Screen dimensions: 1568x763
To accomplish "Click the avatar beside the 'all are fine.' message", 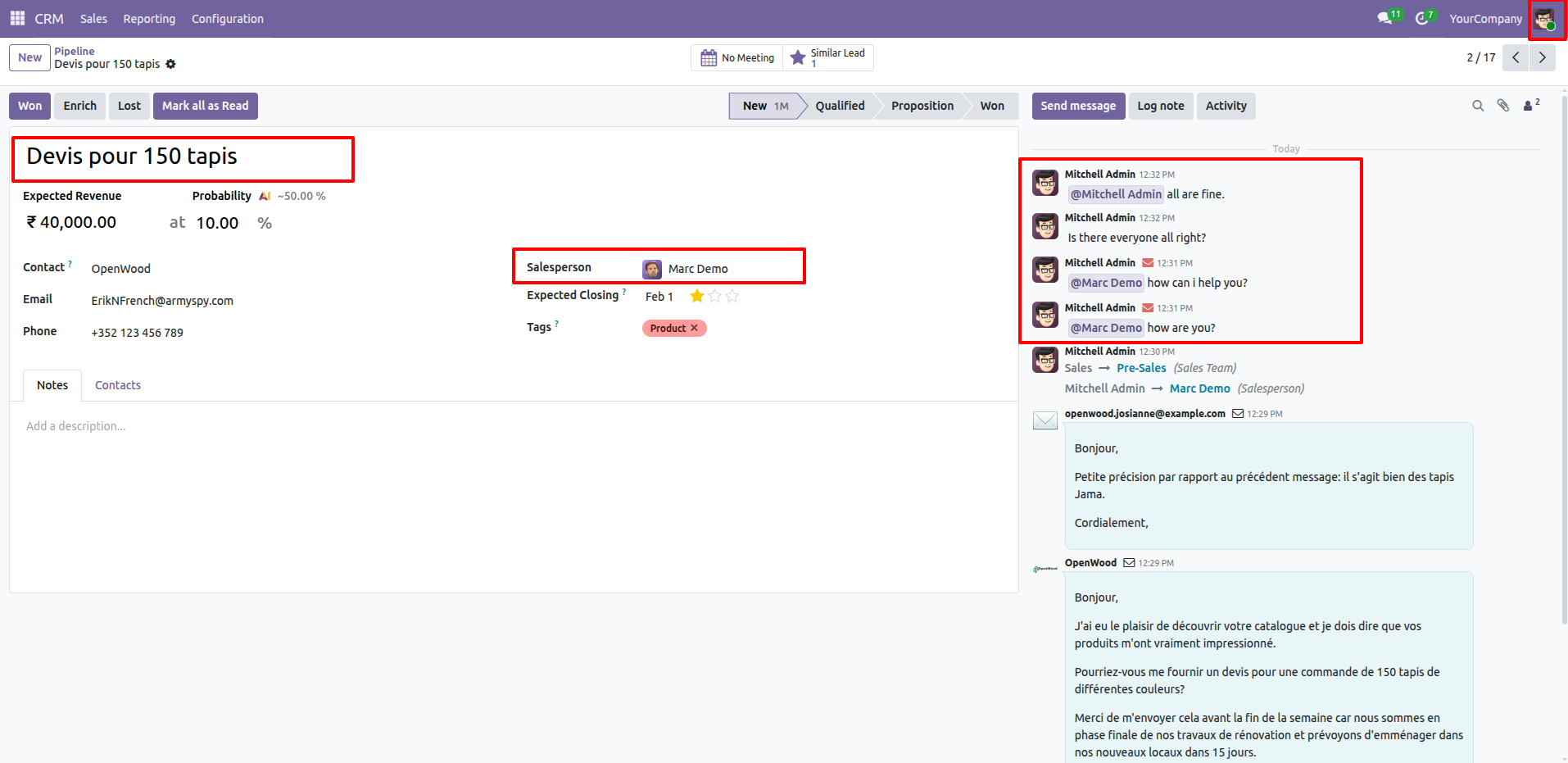I will (1045, 183).
